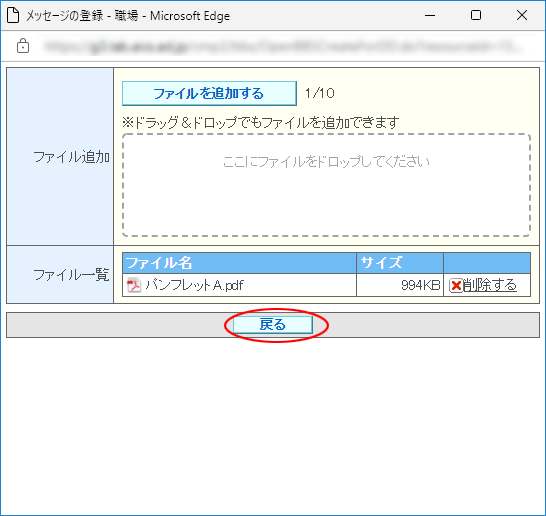Close the メッセージの登録 window
The height and width of the screenshot is (516, 546).
pos(522,15)
